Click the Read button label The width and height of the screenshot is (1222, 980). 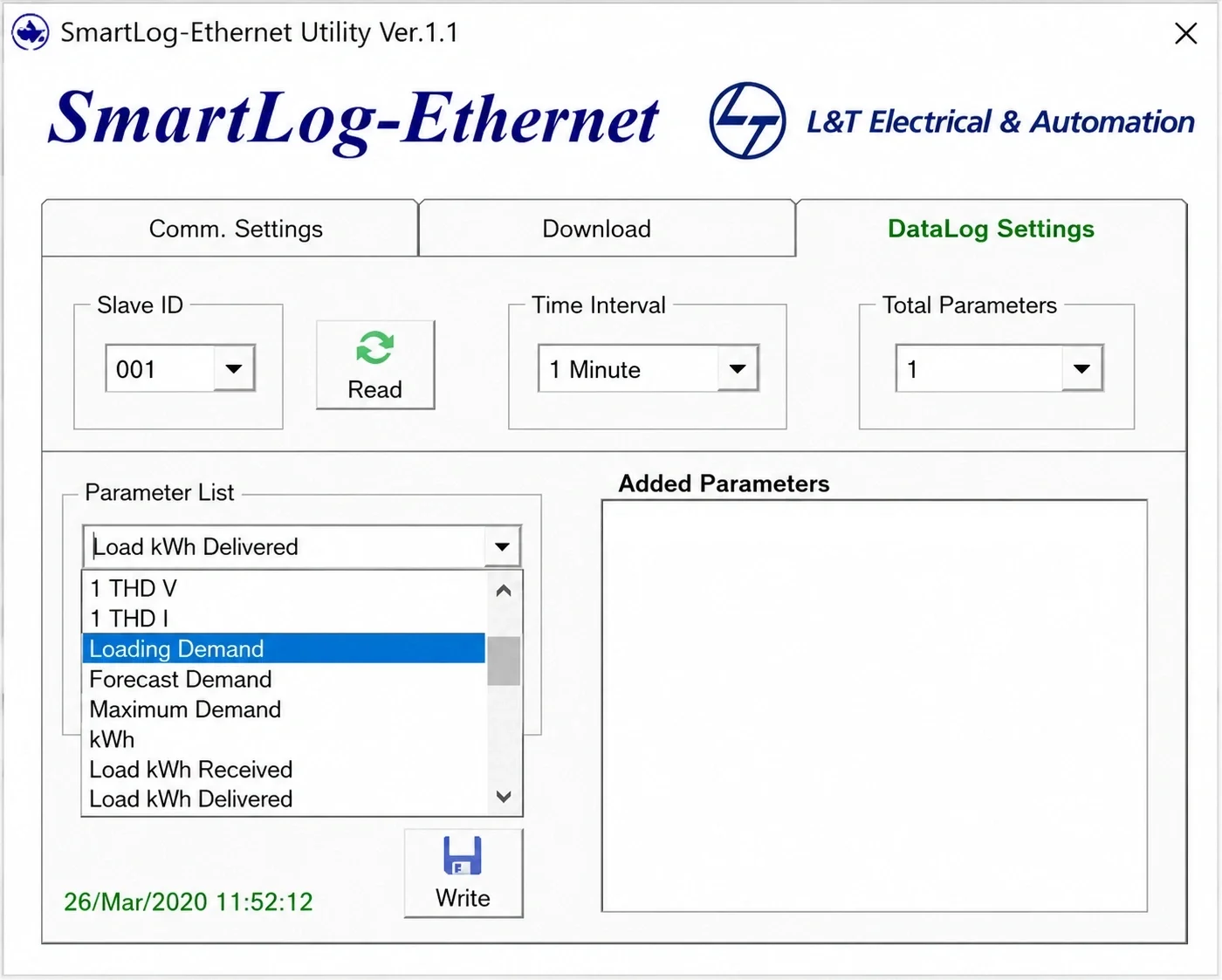click(375, 389)
